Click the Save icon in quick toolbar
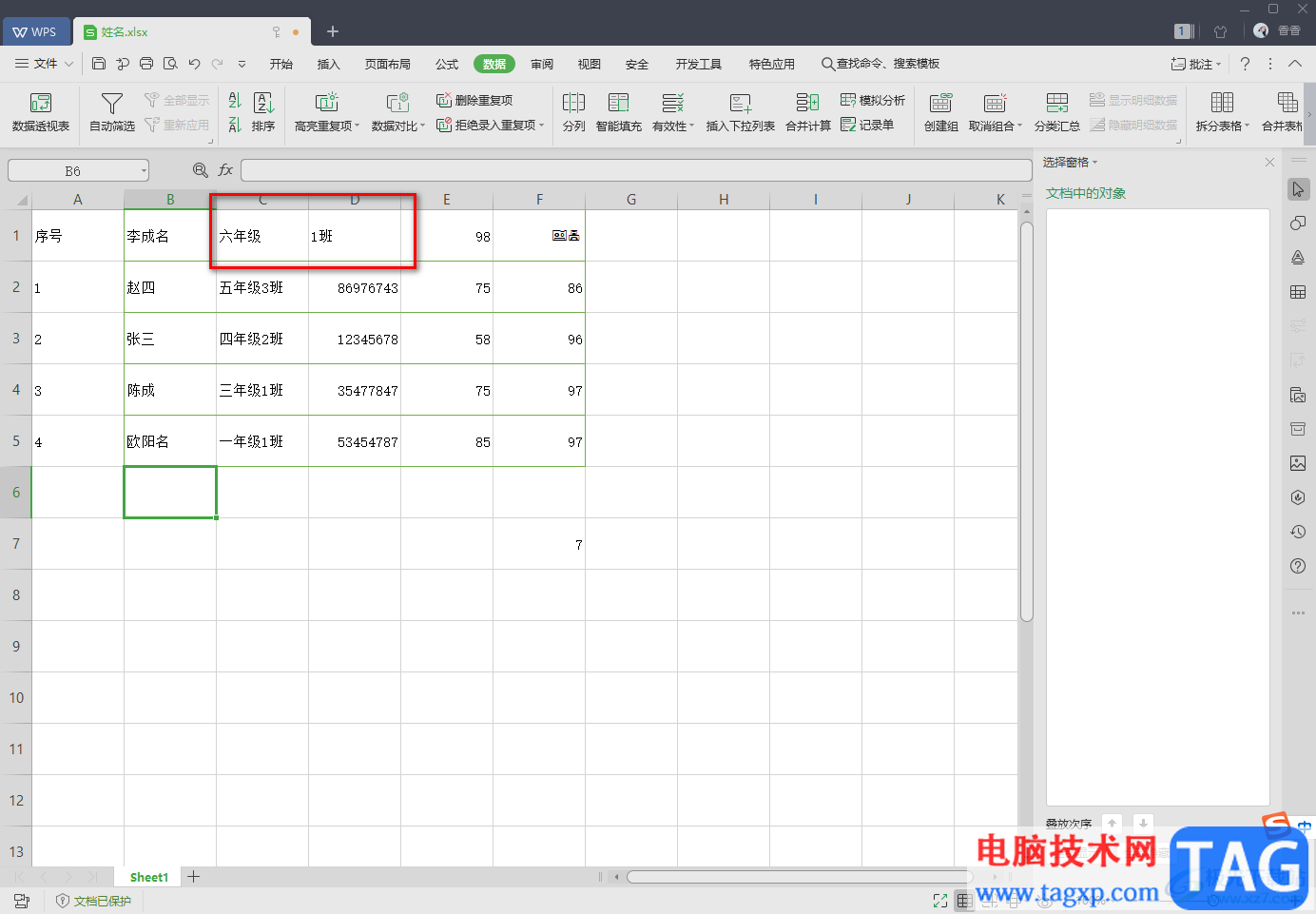This screenshot has height=914, width=1316. click(99, 64)
